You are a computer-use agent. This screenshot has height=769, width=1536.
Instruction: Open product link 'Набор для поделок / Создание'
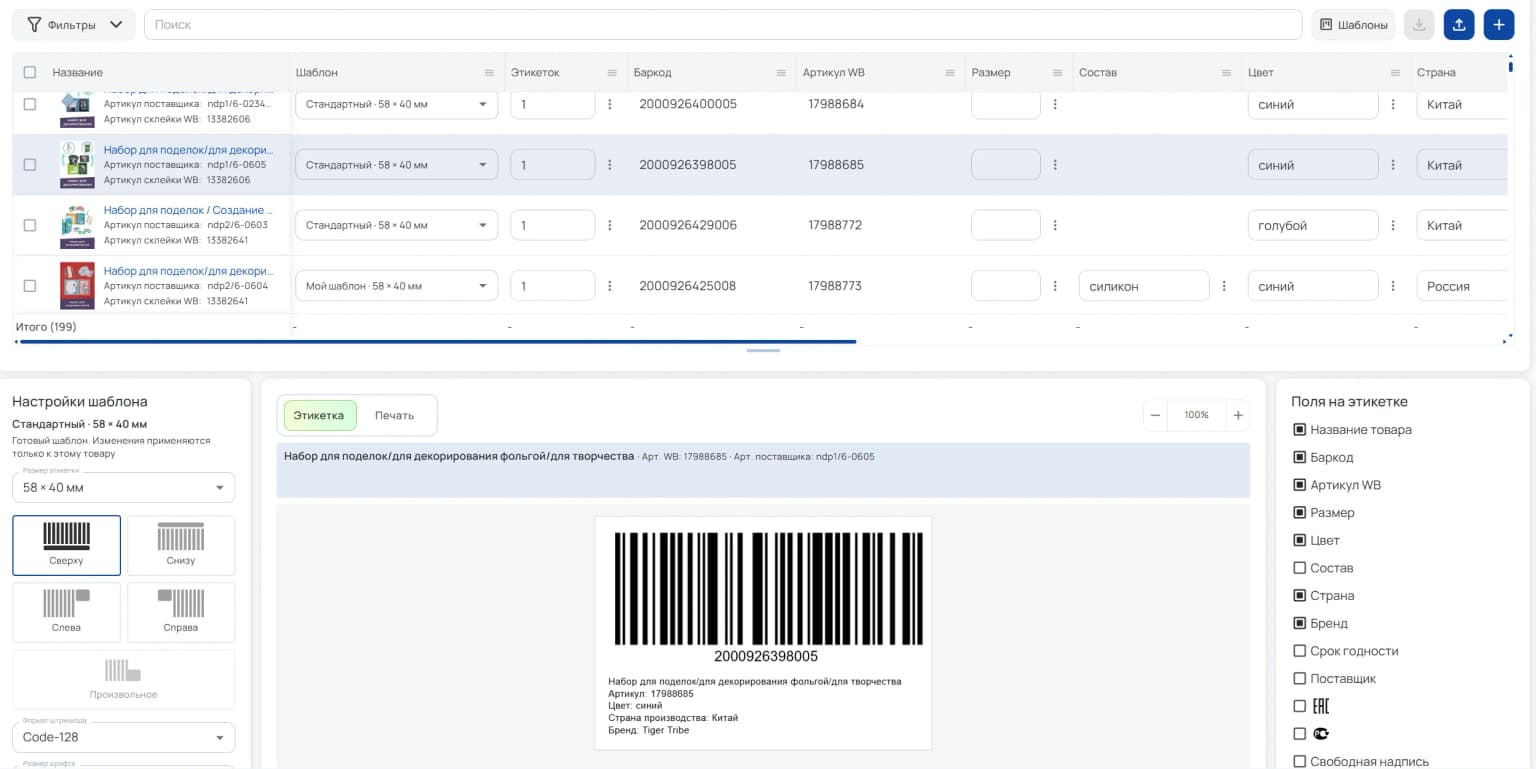tap(188, 210)
